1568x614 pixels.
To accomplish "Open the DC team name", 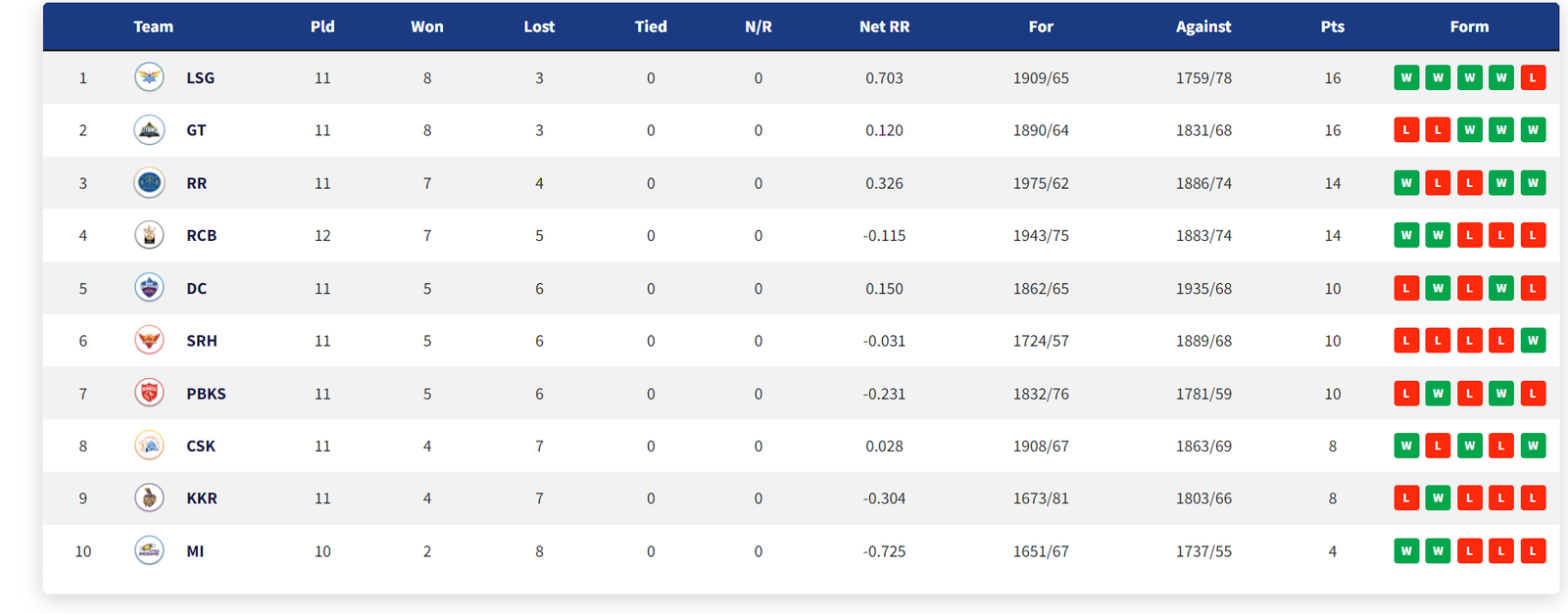I will 197,288.
